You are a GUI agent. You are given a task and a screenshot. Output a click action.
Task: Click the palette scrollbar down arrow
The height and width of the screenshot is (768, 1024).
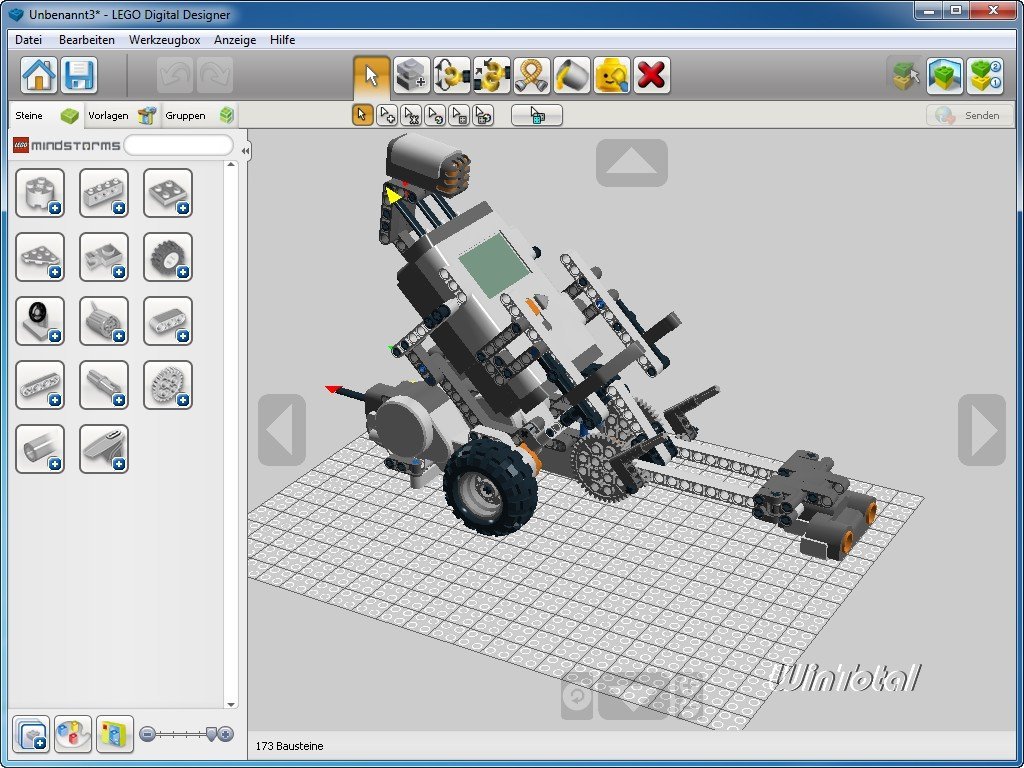pyautogui.click(x=231, y=705)
